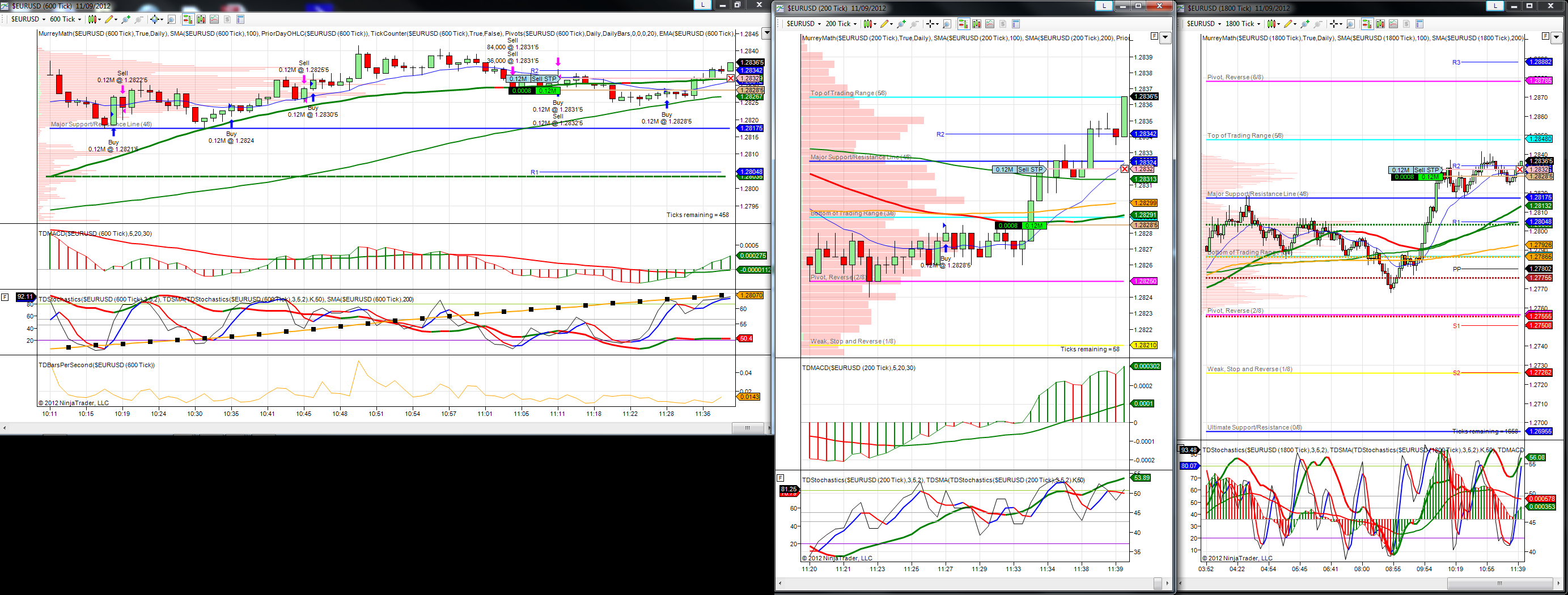The height and width of the screenshot is (595, 1568).
Task: Click the Top of Trading Range cyan line on 200 Tick chart
Action: [967, 97]
